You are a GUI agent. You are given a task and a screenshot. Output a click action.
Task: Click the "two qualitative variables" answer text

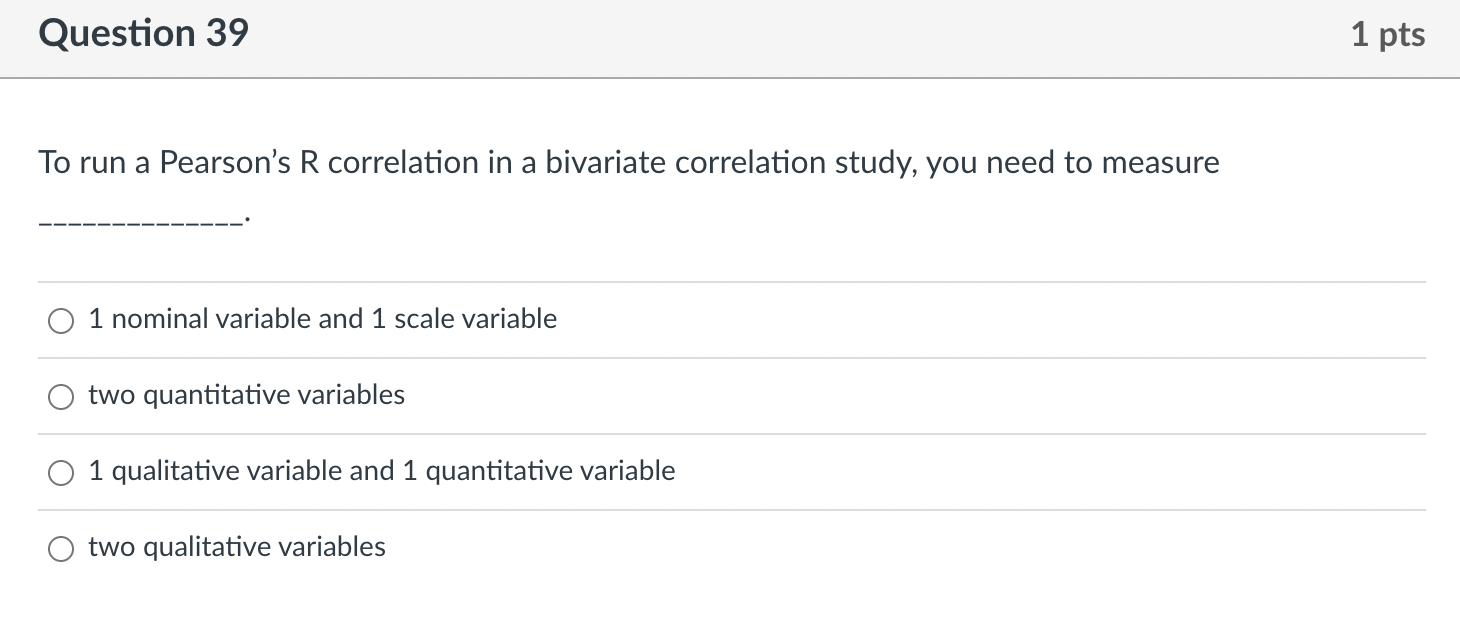click(x=236, y=547)
